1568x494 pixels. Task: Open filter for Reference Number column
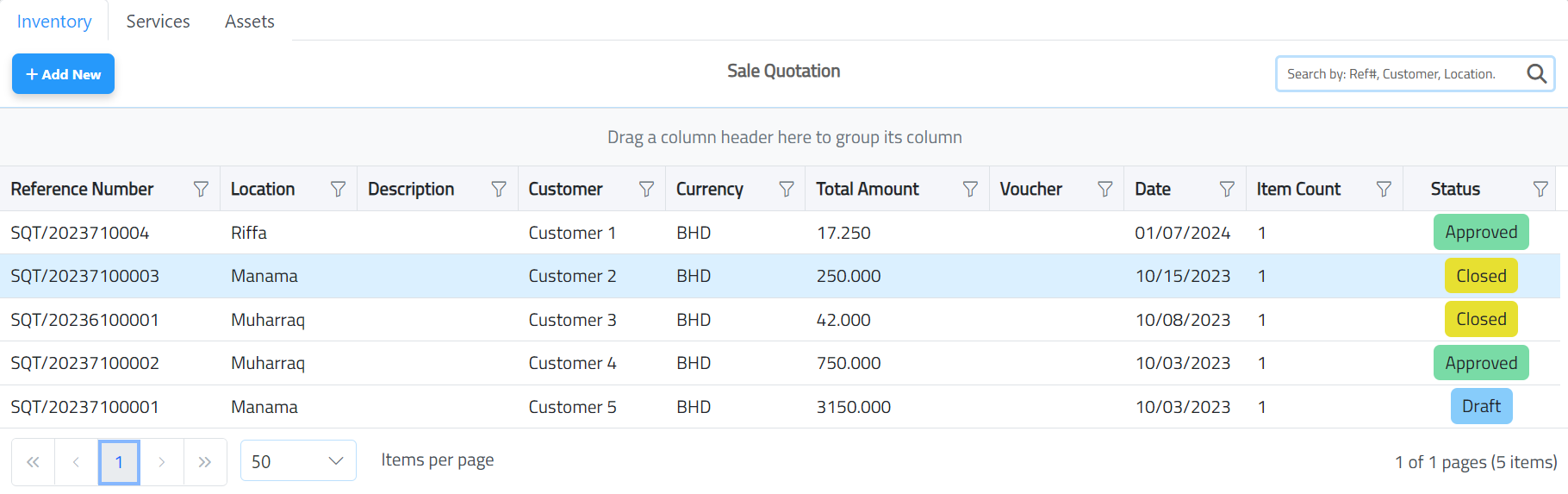tap(201, 189)
